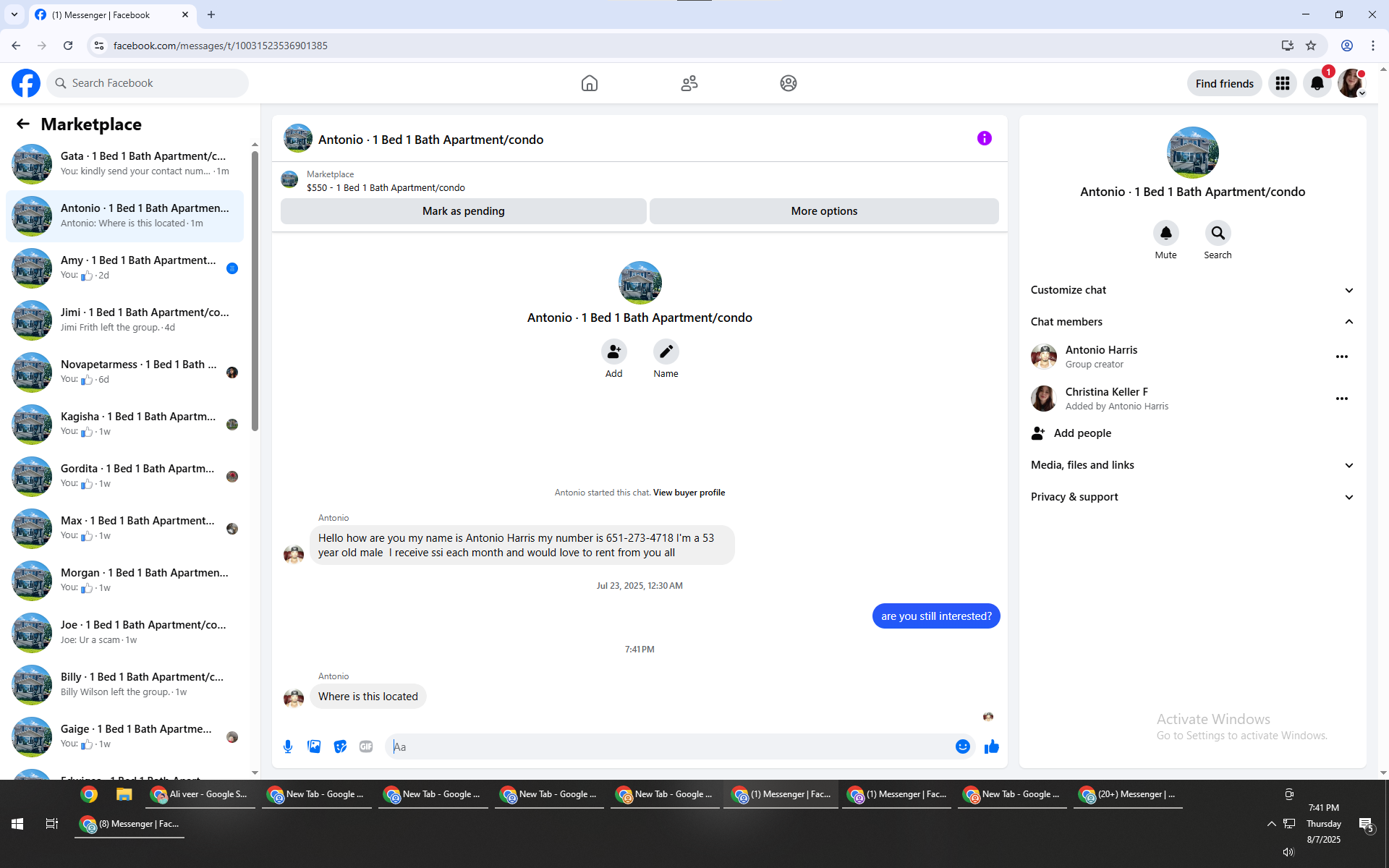The image size is (1389, 868).
Task: Open Task View on the taskbar
Action: [x=52, y=824]
